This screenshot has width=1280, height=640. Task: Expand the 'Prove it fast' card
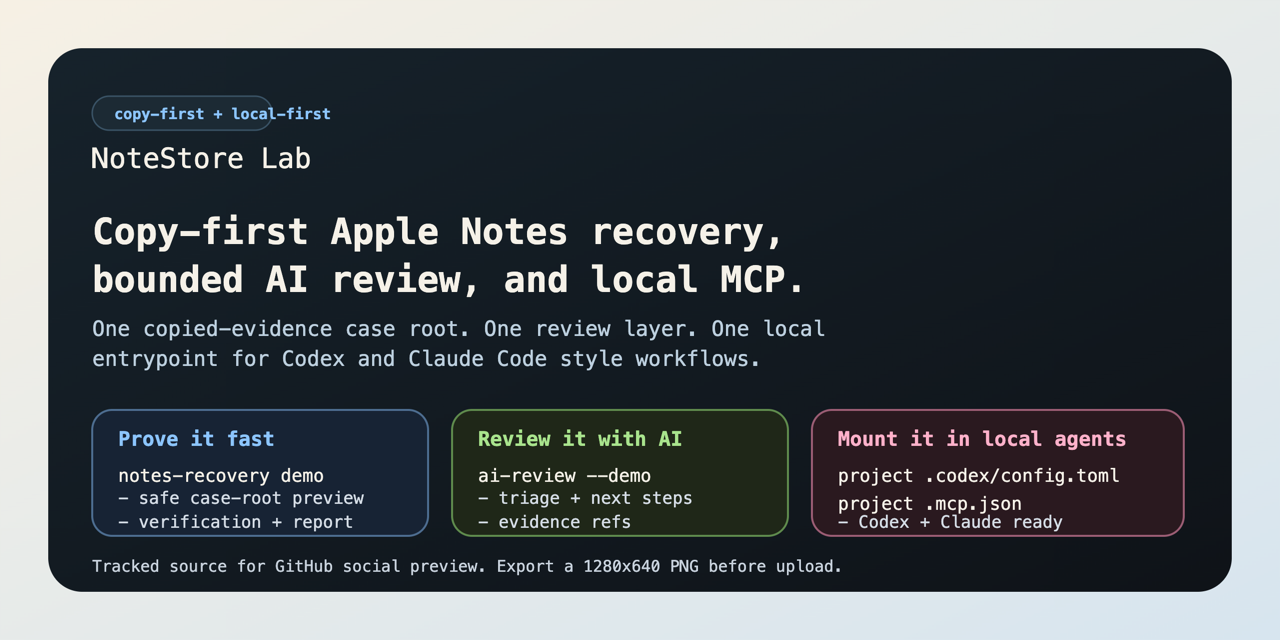click(260, 473)
